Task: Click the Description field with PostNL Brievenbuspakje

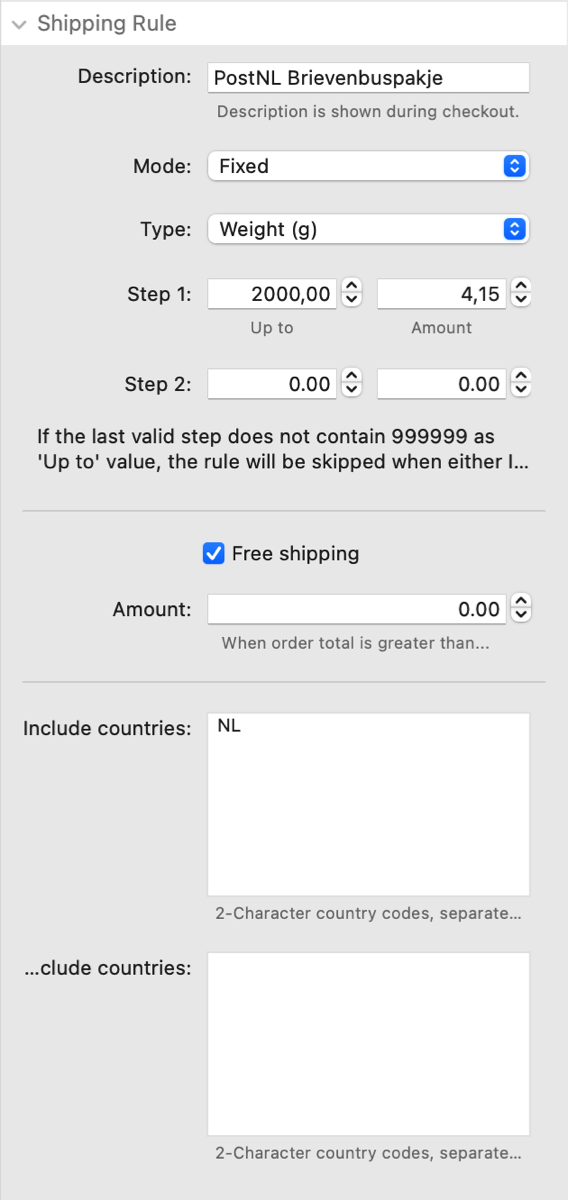Action: 368,78
